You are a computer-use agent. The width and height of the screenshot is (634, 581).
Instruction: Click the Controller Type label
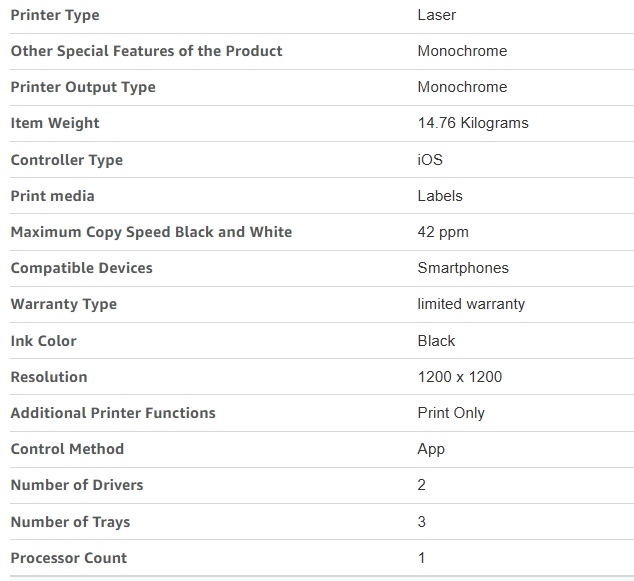tap(67, 160)
